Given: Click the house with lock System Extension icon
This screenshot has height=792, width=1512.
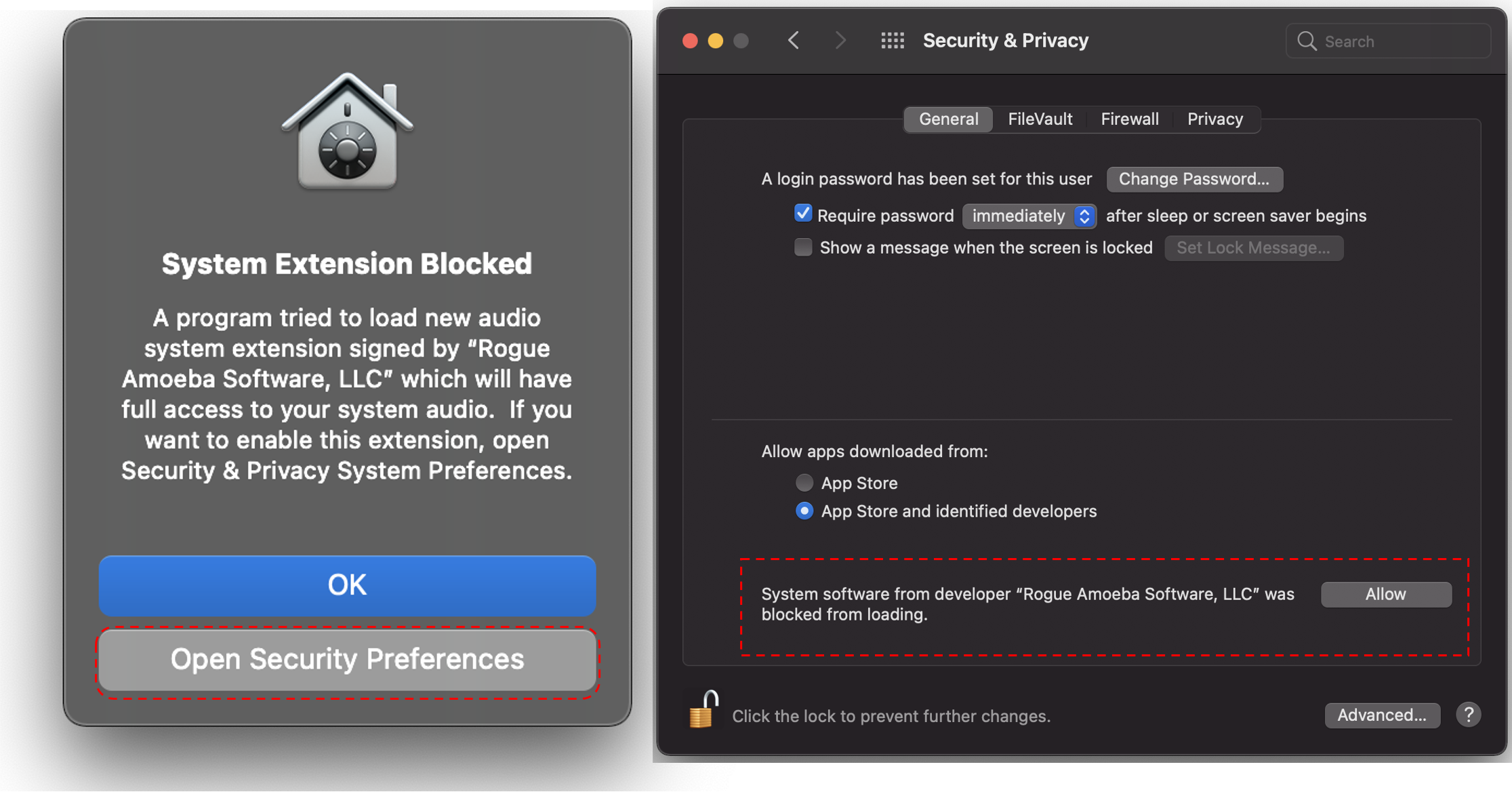Looking at the screenshot, I should click(347, 135).
